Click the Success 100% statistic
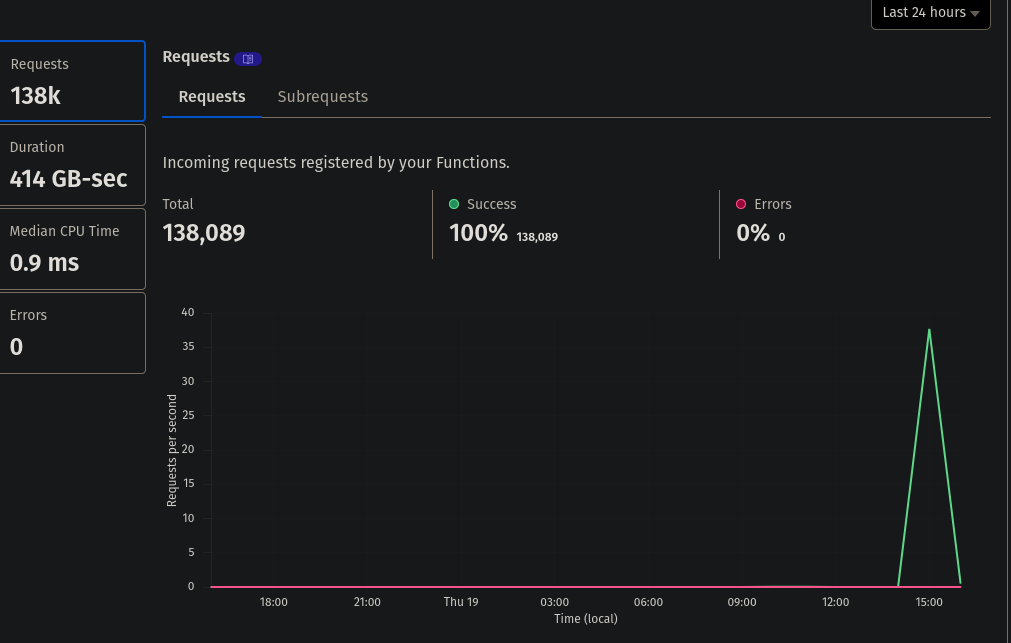The width and height of the screenshot is (1011, 643). [x=478, y=232]
